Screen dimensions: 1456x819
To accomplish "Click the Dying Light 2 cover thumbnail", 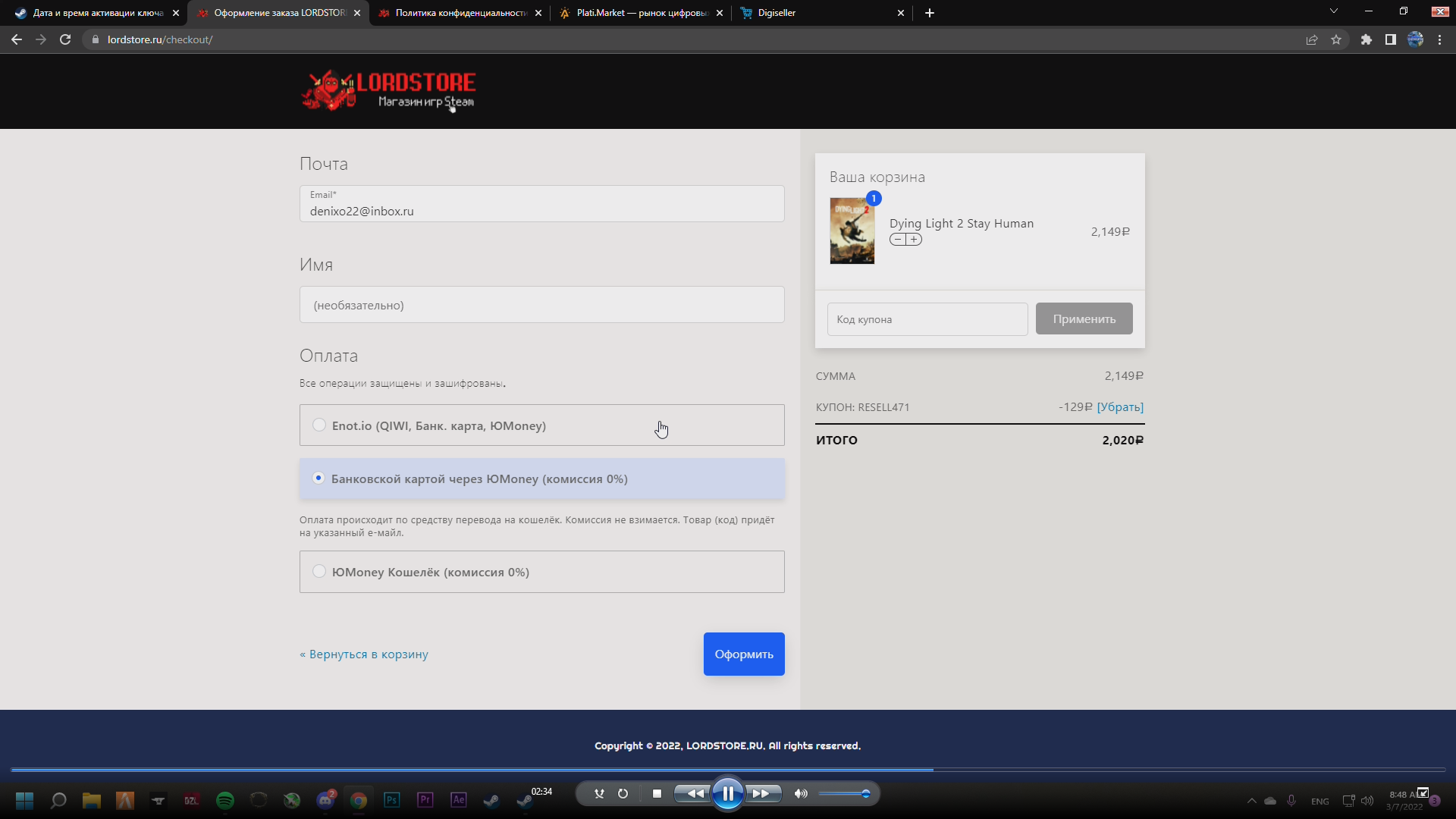I will pyautogui.click(x=852, y=231).
